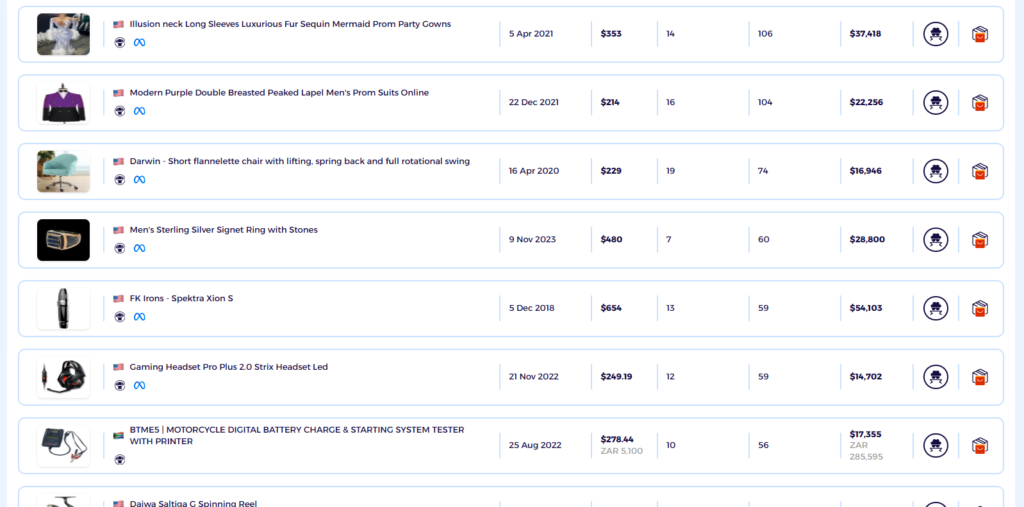Open BTME5 Motorcycle Digital Battery tester title
This screenshot has width=1024, height=507.
(x=296, y=436)
